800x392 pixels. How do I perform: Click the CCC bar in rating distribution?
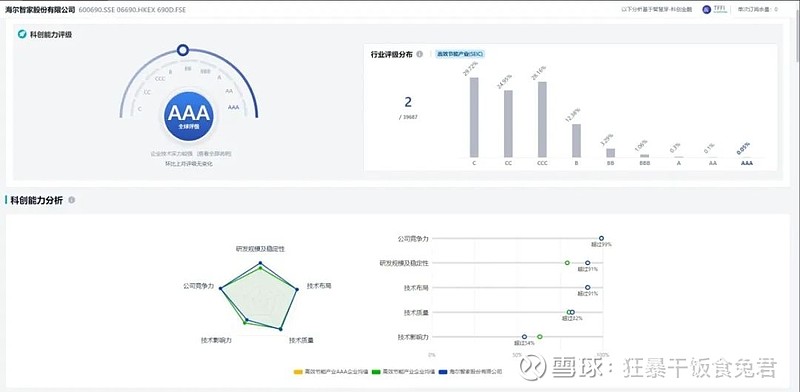coord(542,119)
